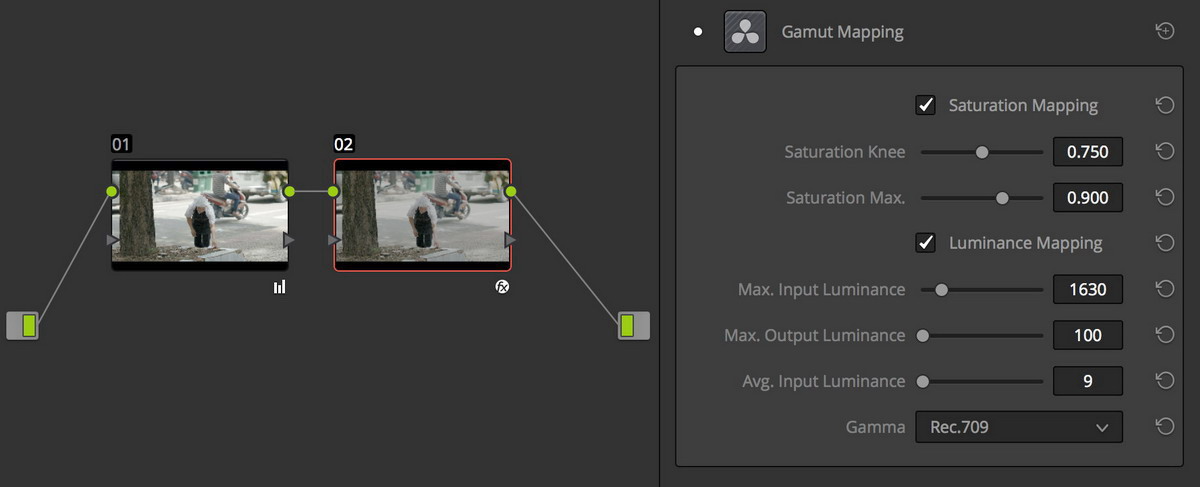Click node 01 key input triangle
The image size is (1200, 487).
(113, 240)
